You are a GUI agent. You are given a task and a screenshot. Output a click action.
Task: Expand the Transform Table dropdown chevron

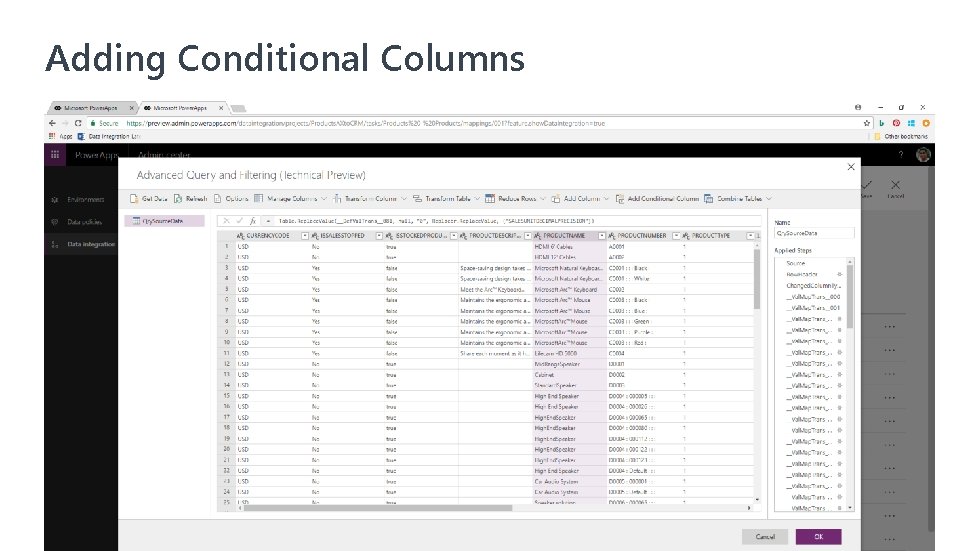[x=477, y=199]
